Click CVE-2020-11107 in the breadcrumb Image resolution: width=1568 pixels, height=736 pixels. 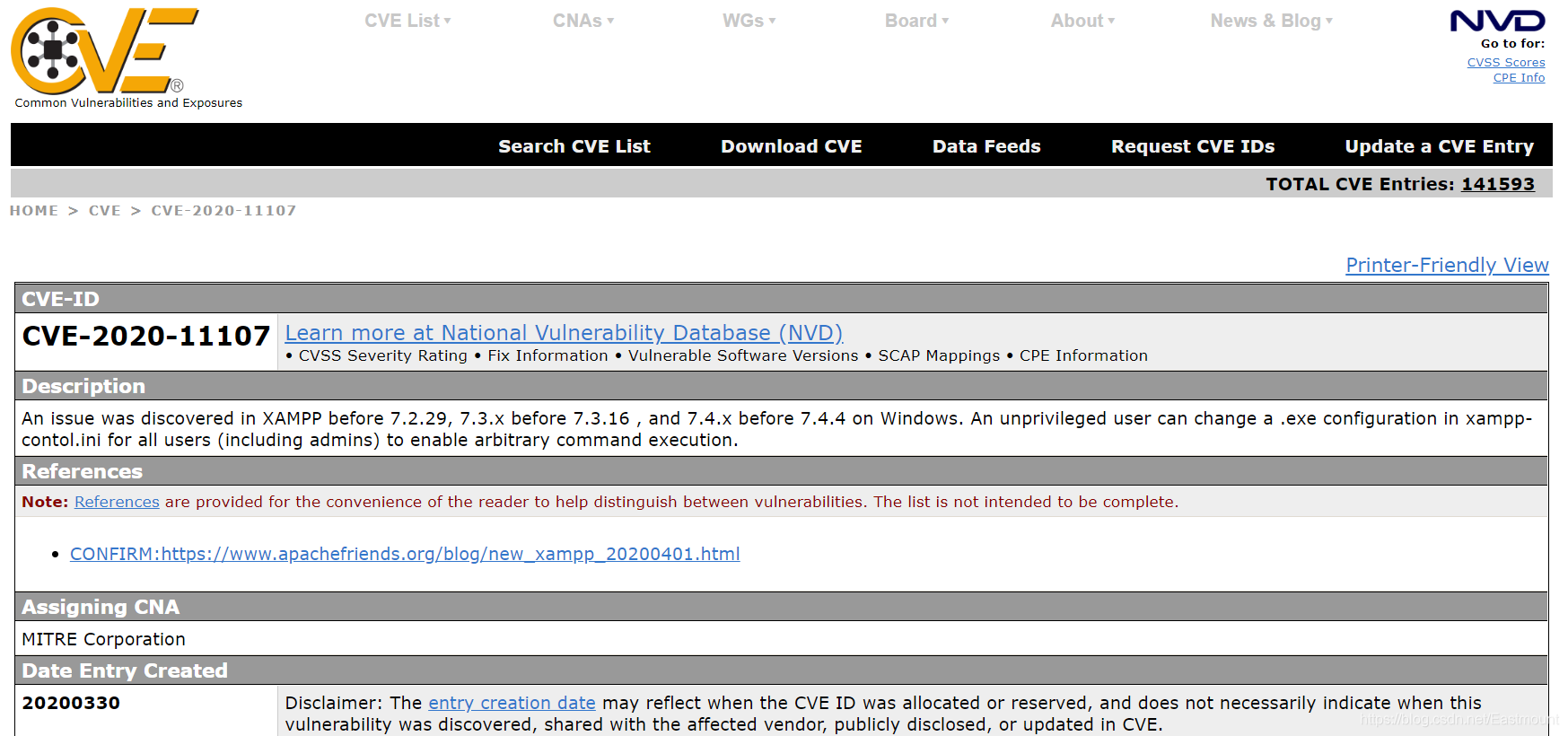point(223,211)
